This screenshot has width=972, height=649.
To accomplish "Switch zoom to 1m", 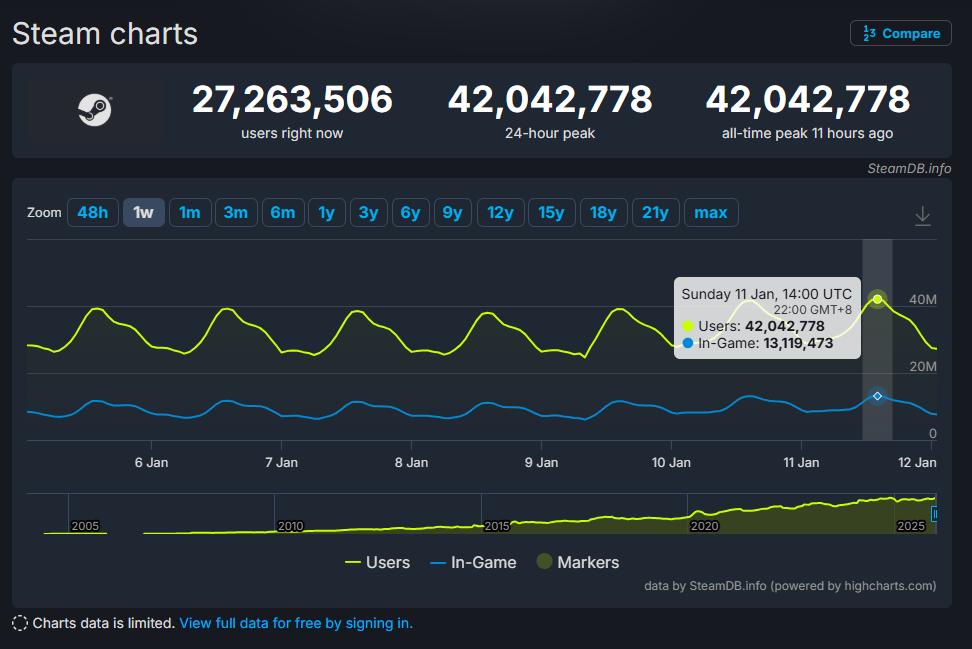I will (190, 212).
